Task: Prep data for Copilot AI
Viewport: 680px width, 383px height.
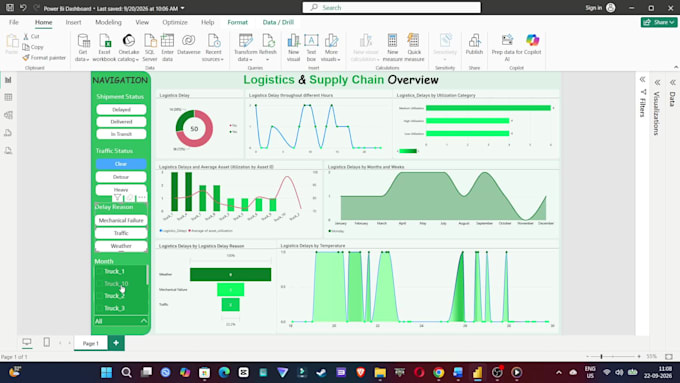Action: pyautogui.click(x=507, y=48)
